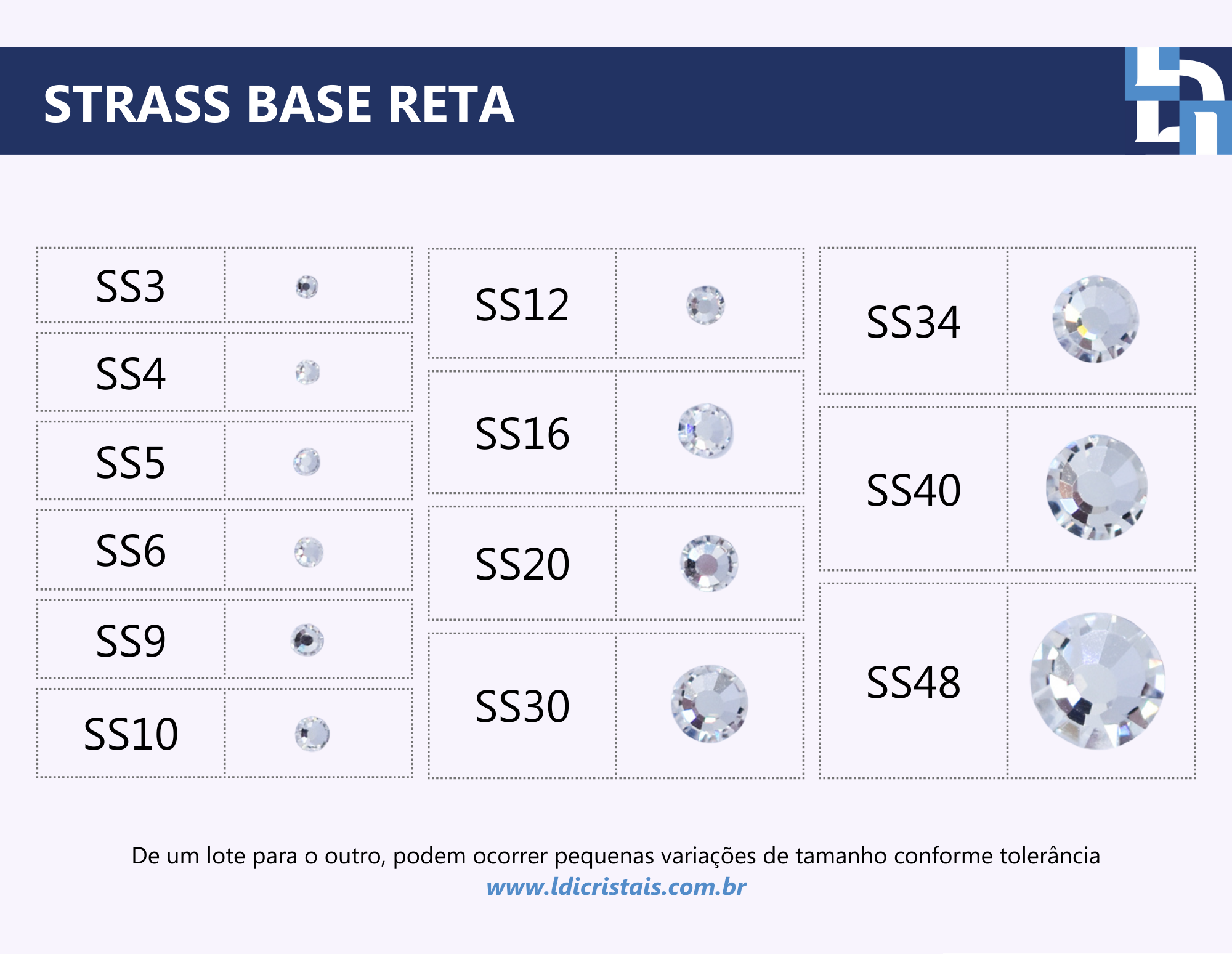
Task: Choose the SS34 crystal image
Action: coord(1096,319)
